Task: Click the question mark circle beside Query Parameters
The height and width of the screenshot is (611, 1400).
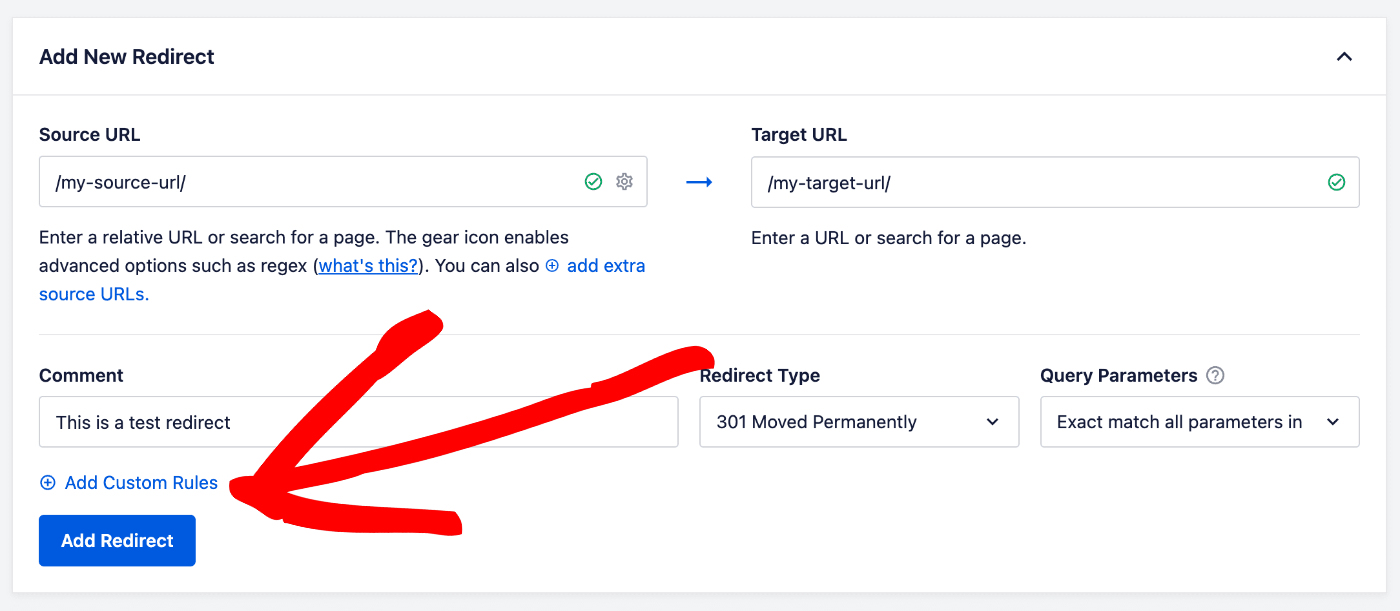Action: point(1215,375)
